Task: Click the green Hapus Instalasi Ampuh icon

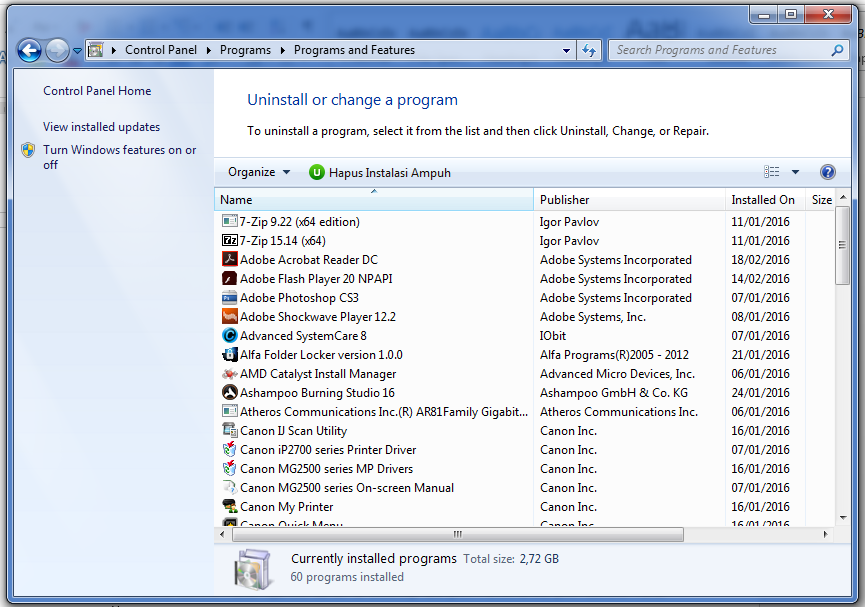Action: pyautogui.click(x=317, y=171)
